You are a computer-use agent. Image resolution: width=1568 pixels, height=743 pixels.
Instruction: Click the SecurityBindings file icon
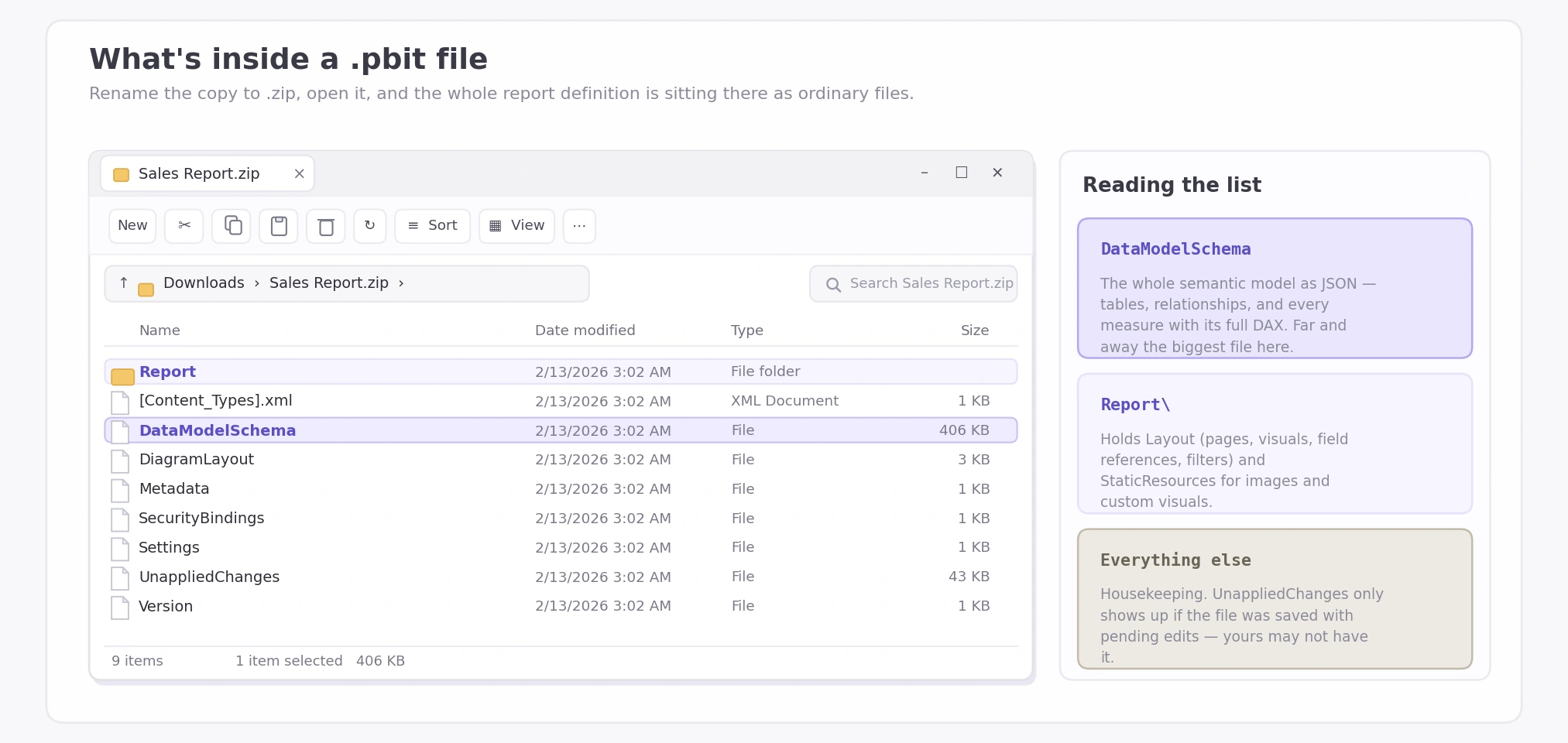click(x=120, y=520)
